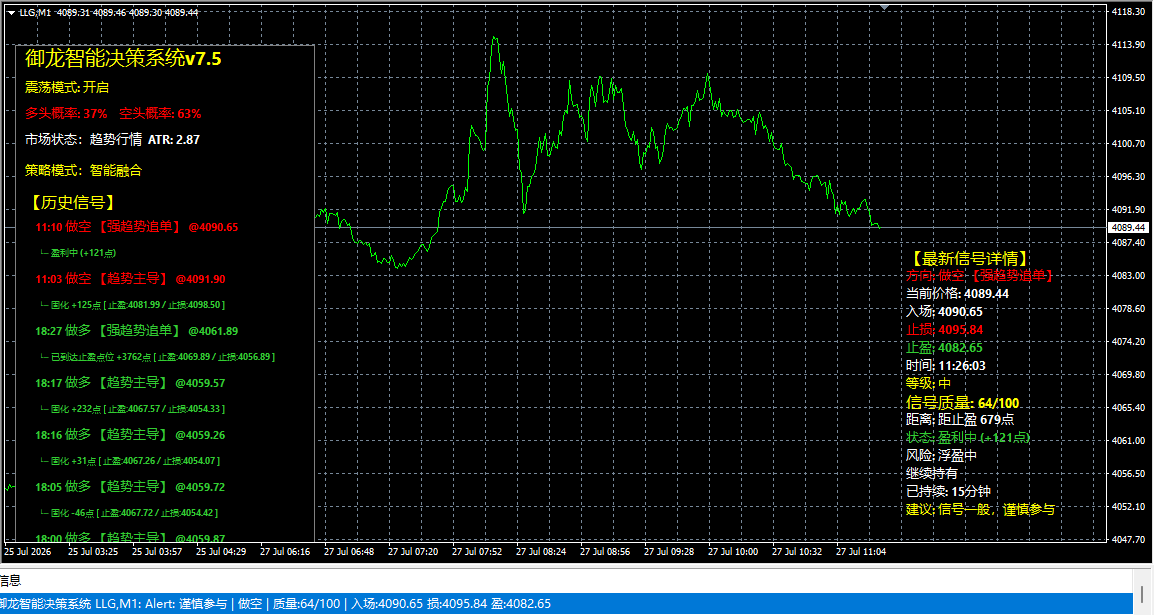
Task: Click the 等级: 中 line
Action: pos(928,384)
